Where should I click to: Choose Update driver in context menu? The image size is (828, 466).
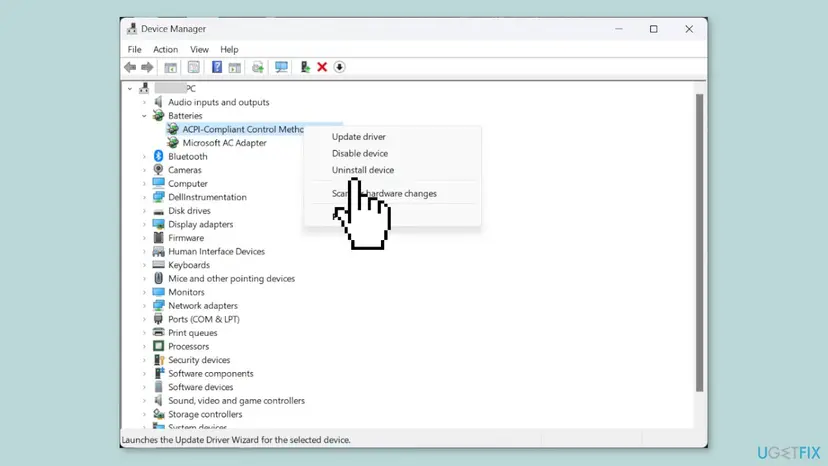[359, 136]
